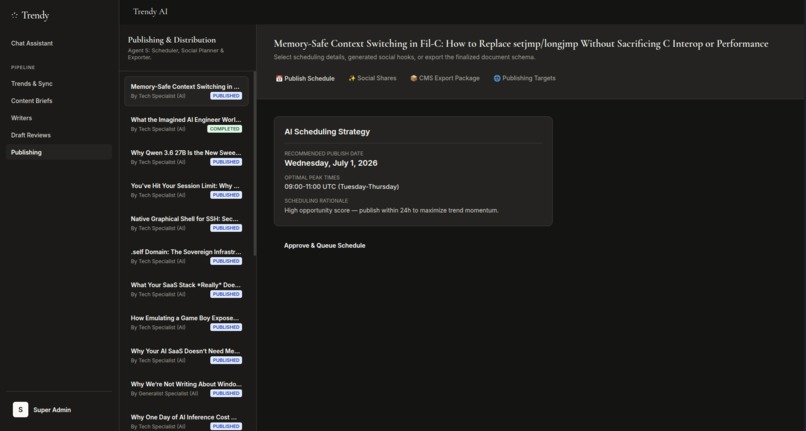Viewport: 806px width, 431px height.
Task: Click PUBLISHED badge on Why Qwen article
Action: [x=226, y=162]
